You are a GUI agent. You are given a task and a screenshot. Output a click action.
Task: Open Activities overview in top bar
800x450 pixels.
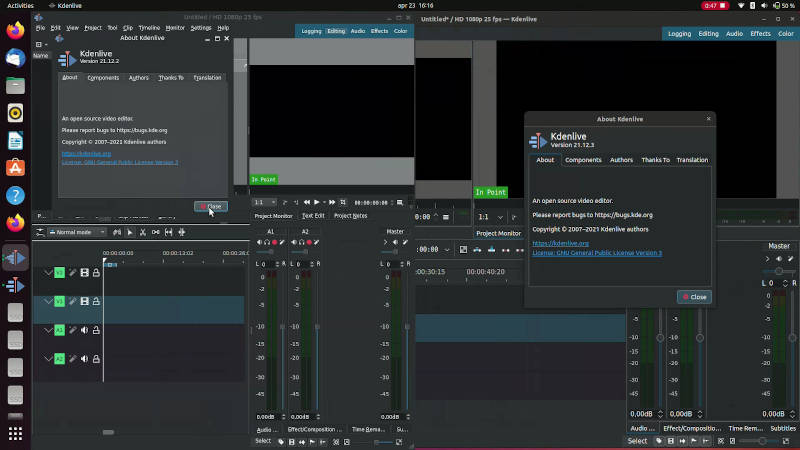click(x=20, y=6)
